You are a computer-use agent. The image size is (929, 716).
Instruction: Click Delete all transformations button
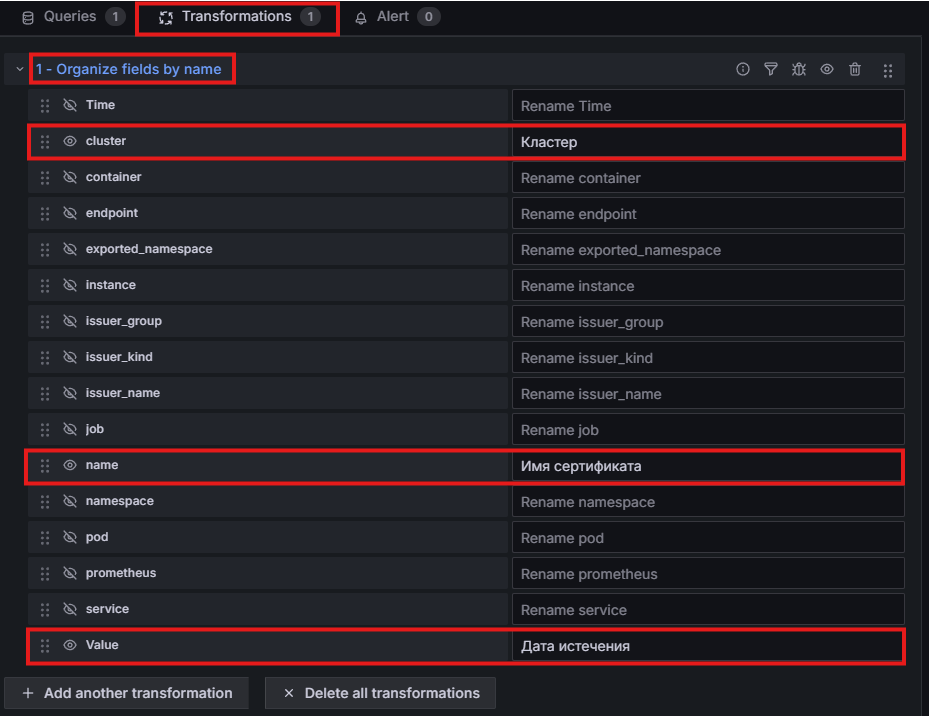click(380, 693)
